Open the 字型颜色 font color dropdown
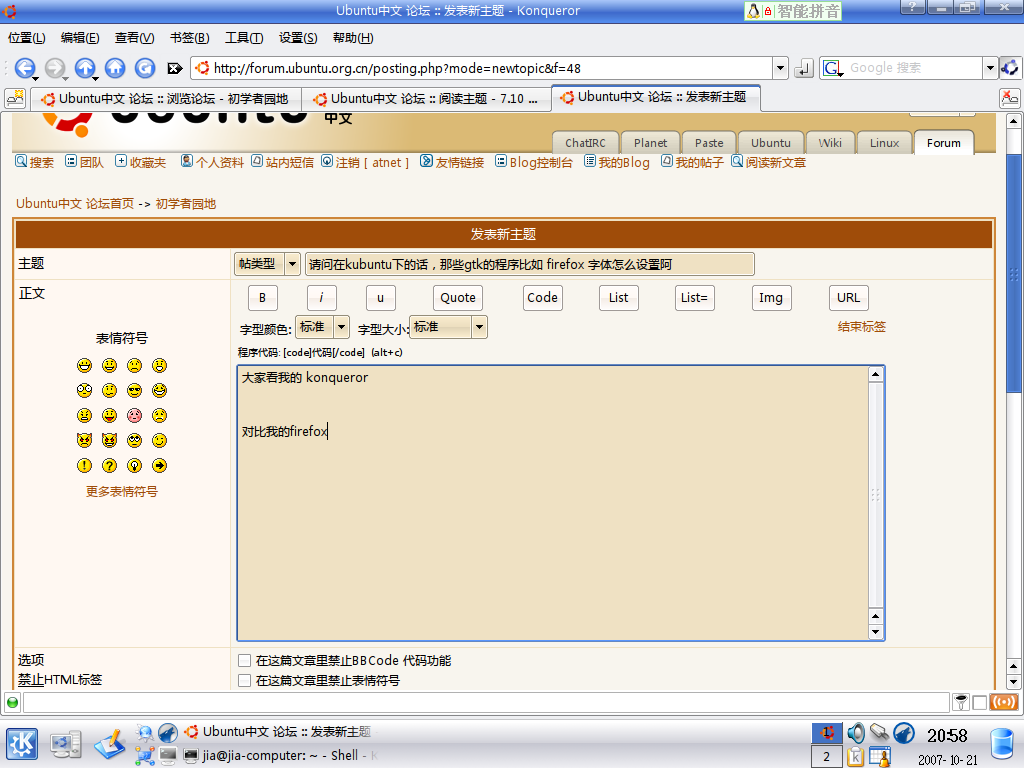Screen dimensions: 1024x768 [x=323, y=327]
